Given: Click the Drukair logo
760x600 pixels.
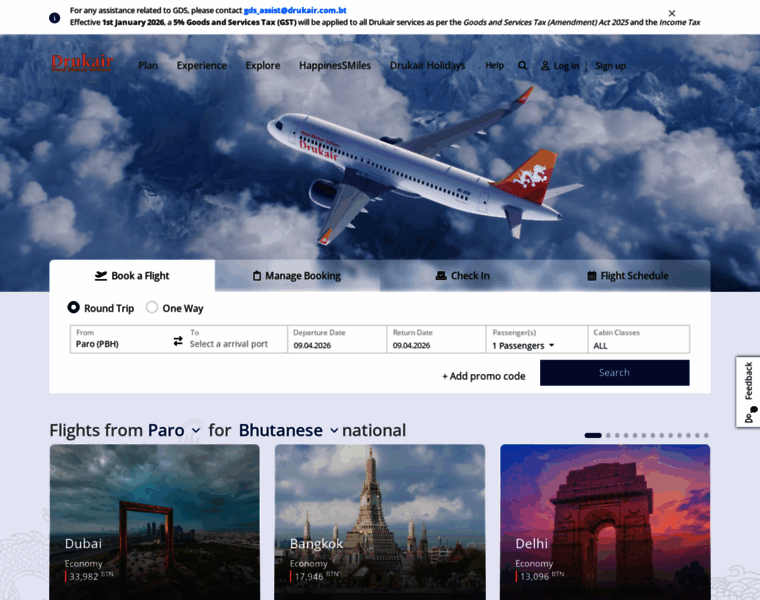Looking at the screenshot, I should click(x=82, y=63).
